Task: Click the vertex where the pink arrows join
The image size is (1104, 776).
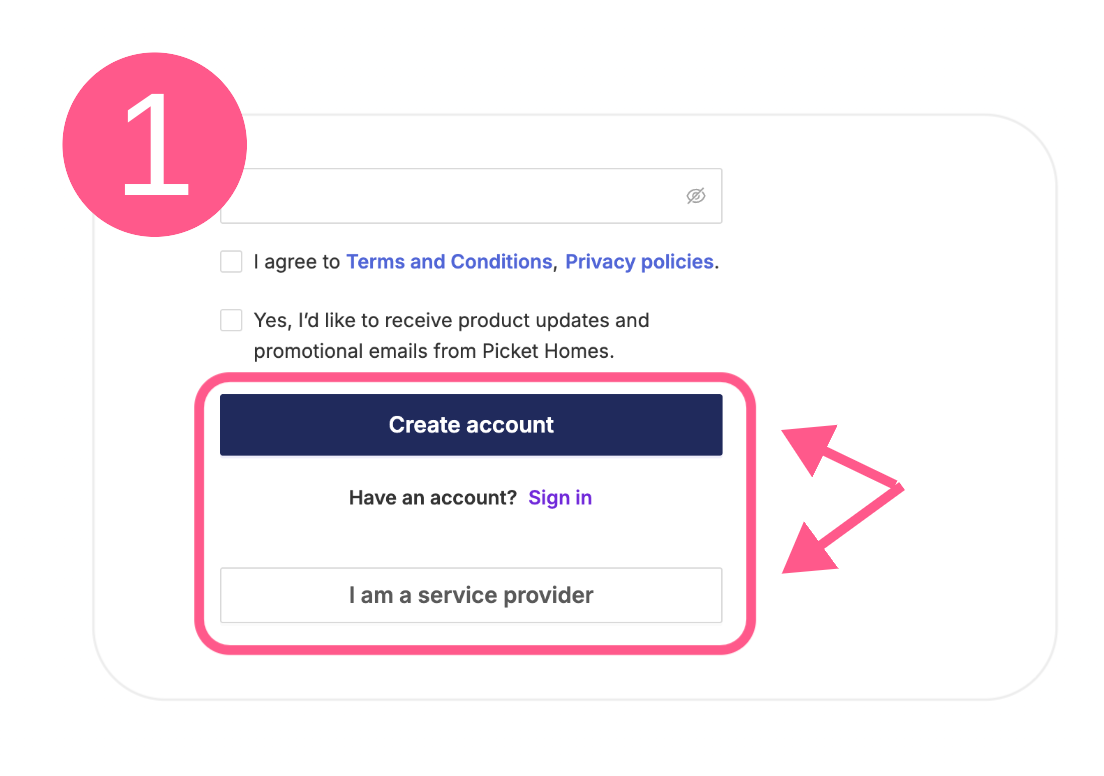Action: [x=898, y=487]
